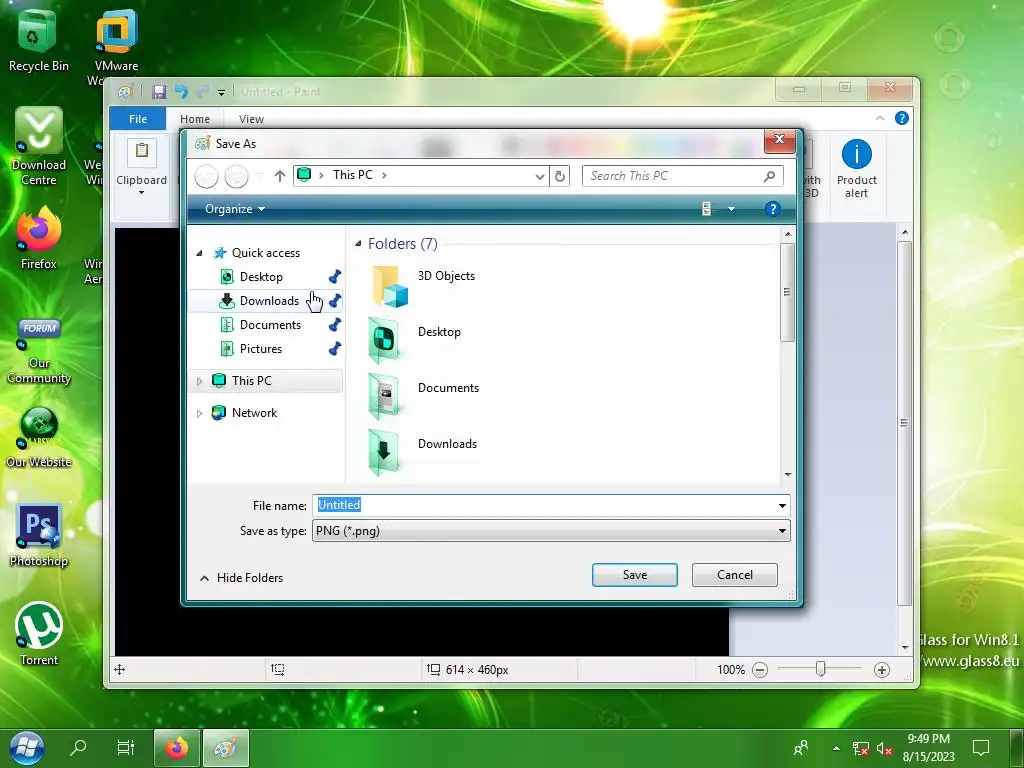Launch Photoshop desktop icon

(x=39, y=534)
